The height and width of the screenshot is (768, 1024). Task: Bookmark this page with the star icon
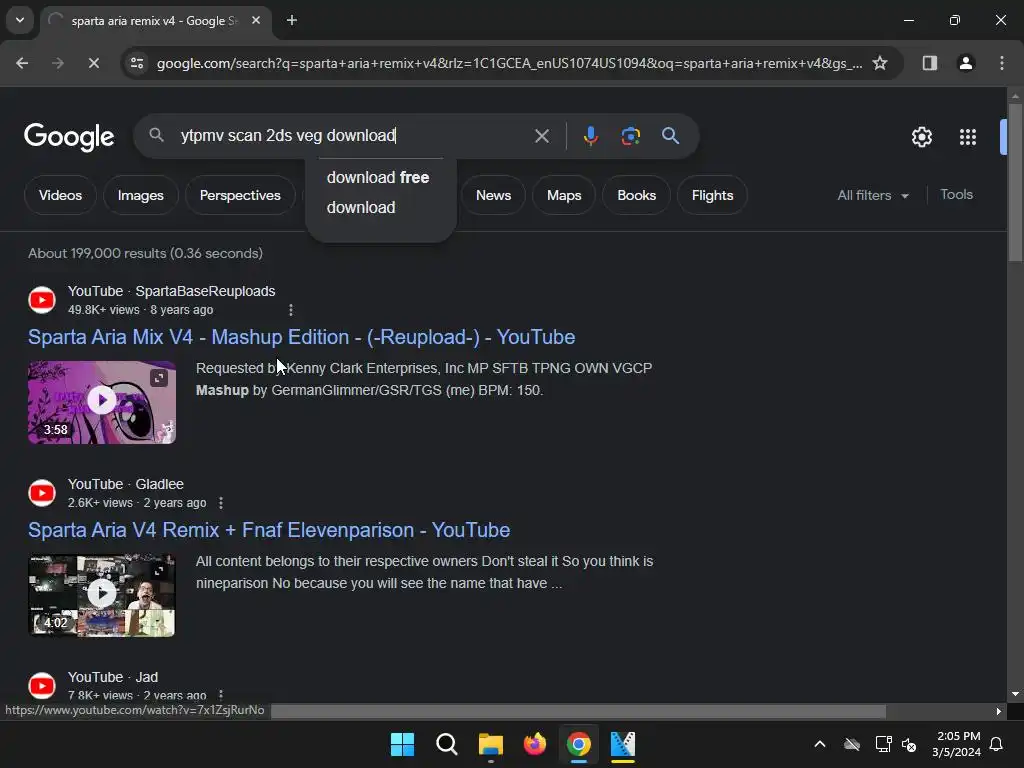pos(880,63)
